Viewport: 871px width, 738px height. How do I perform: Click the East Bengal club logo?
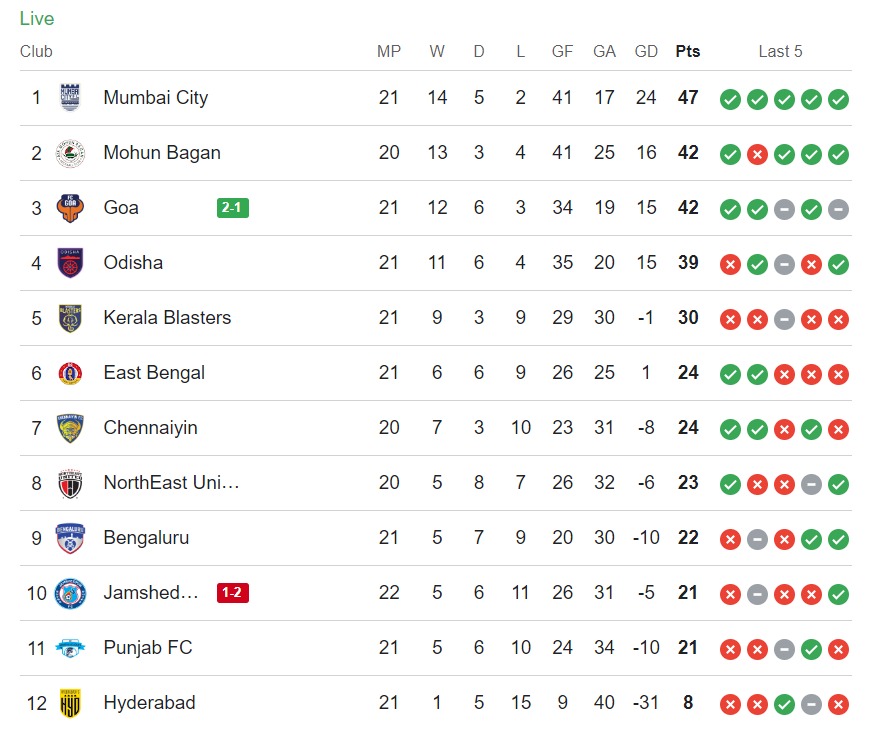pos(70,373)
